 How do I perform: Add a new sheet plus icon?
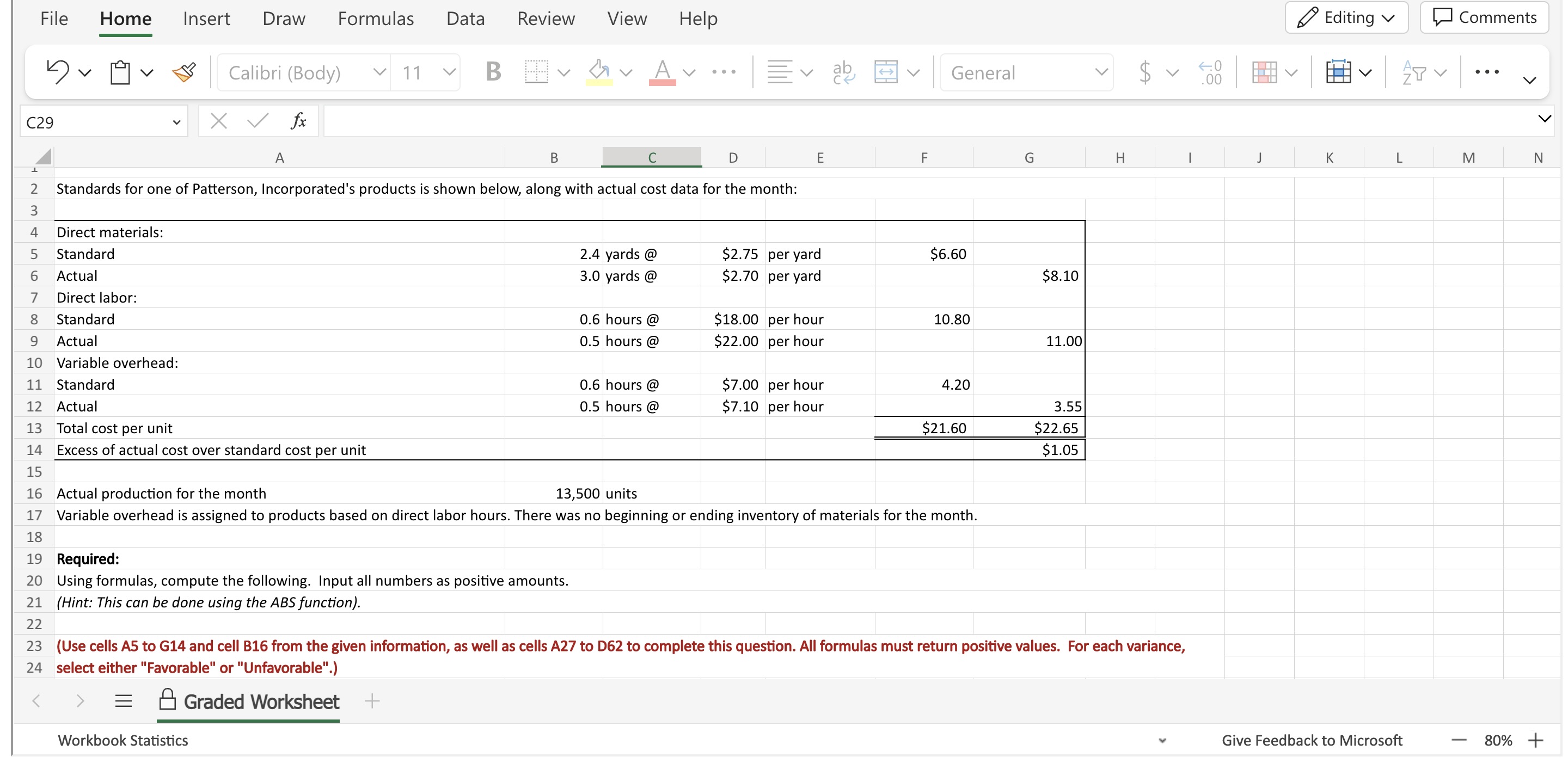tap(372, 702)
